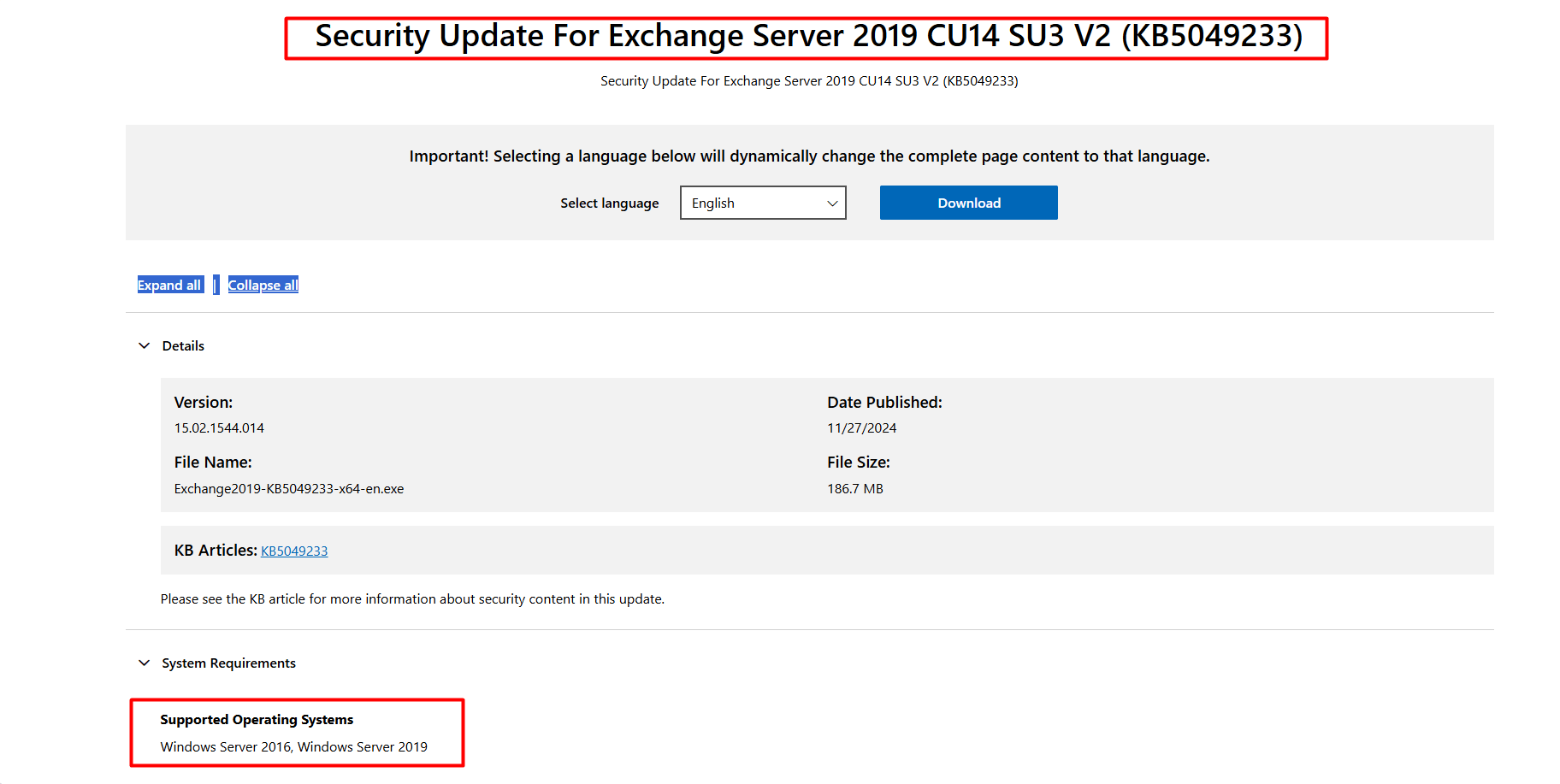Click the Expand all link

pyautogui.click(x=170, y=285)
